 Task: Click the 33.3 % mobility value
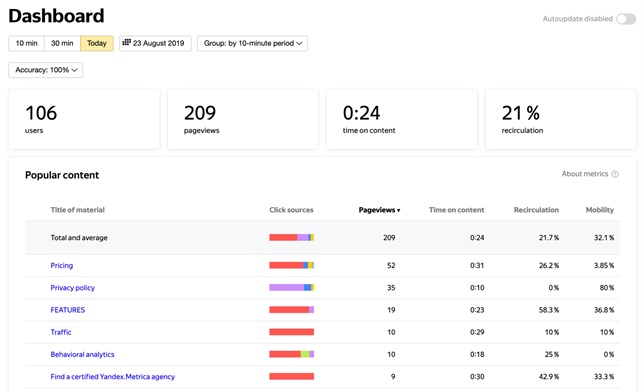604,376
